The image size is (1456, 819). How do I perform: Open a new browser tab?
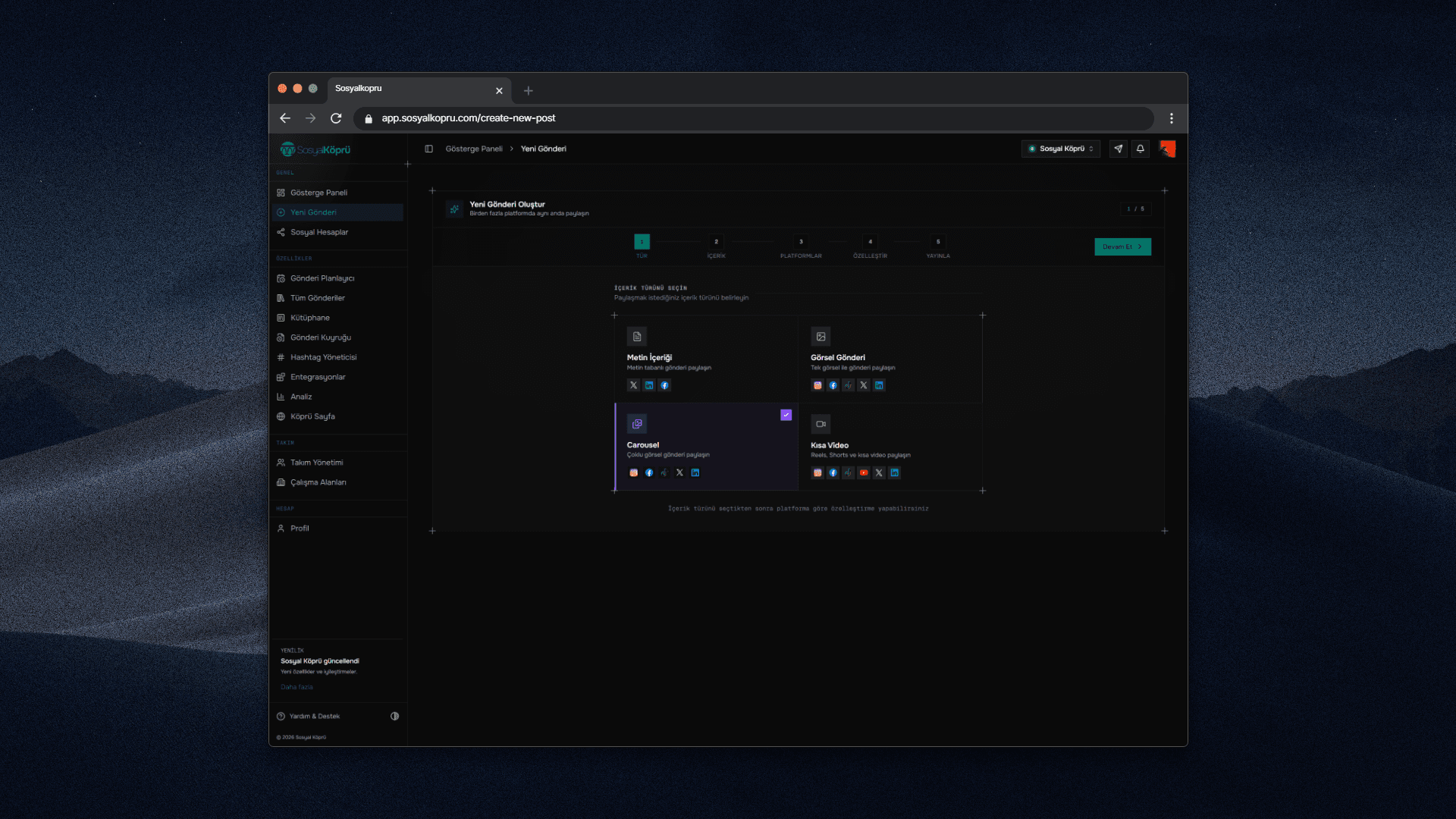coord(529,91)
